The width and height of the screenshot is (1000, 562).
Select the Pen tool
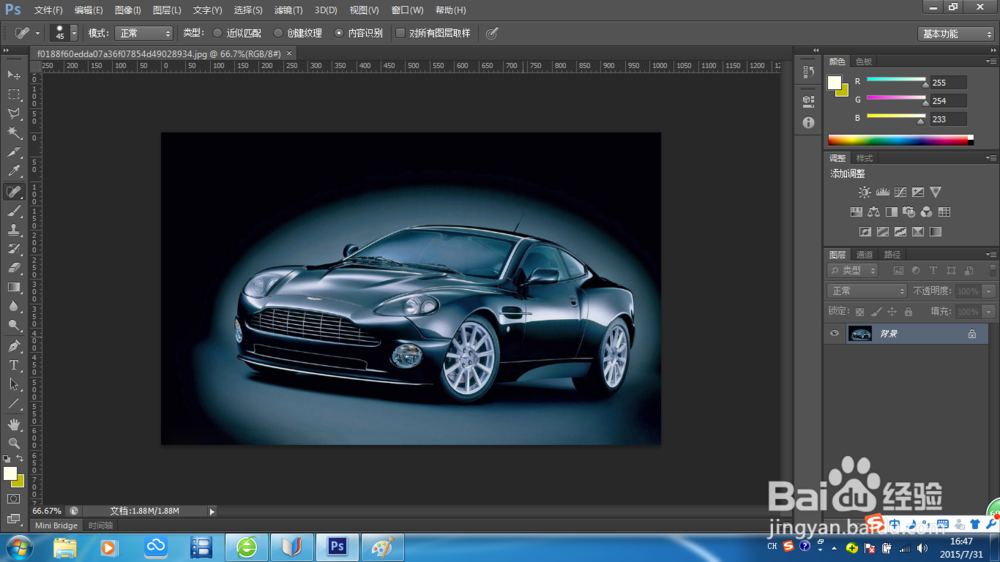click(13, 346)
